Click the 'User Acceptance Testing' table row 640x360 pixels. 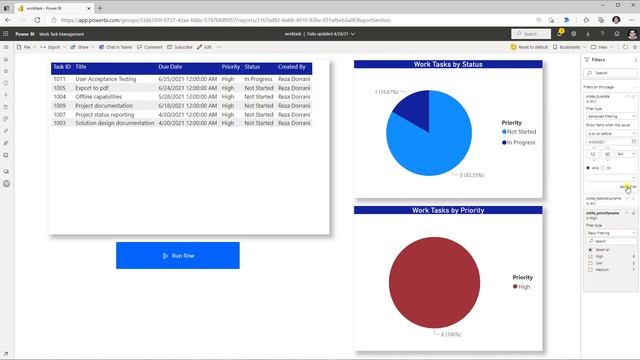[182, 79]
